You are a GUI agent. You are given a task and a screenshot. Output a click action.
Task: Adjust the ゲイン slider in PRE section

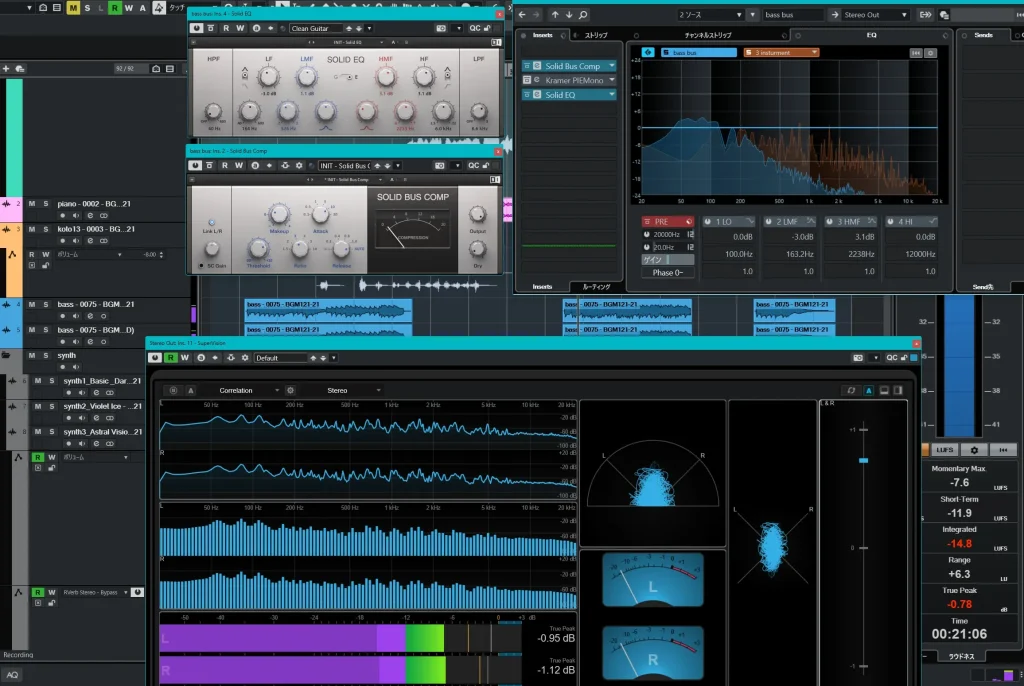point(667,259)
